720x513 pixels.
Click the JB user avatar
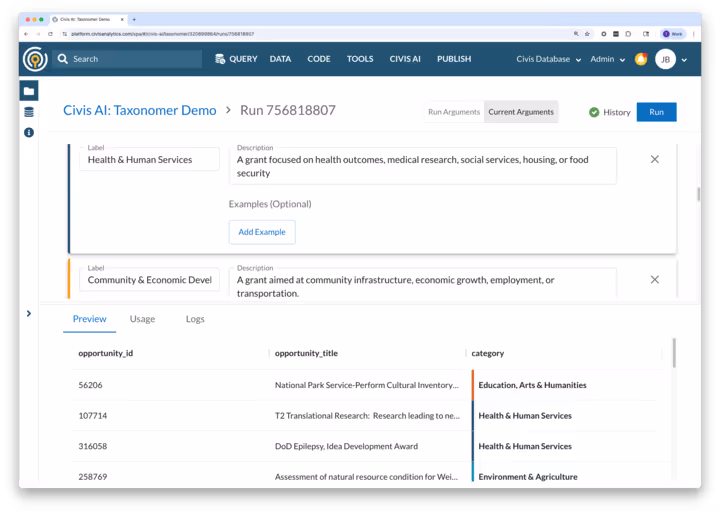click(x=665, y=59)
